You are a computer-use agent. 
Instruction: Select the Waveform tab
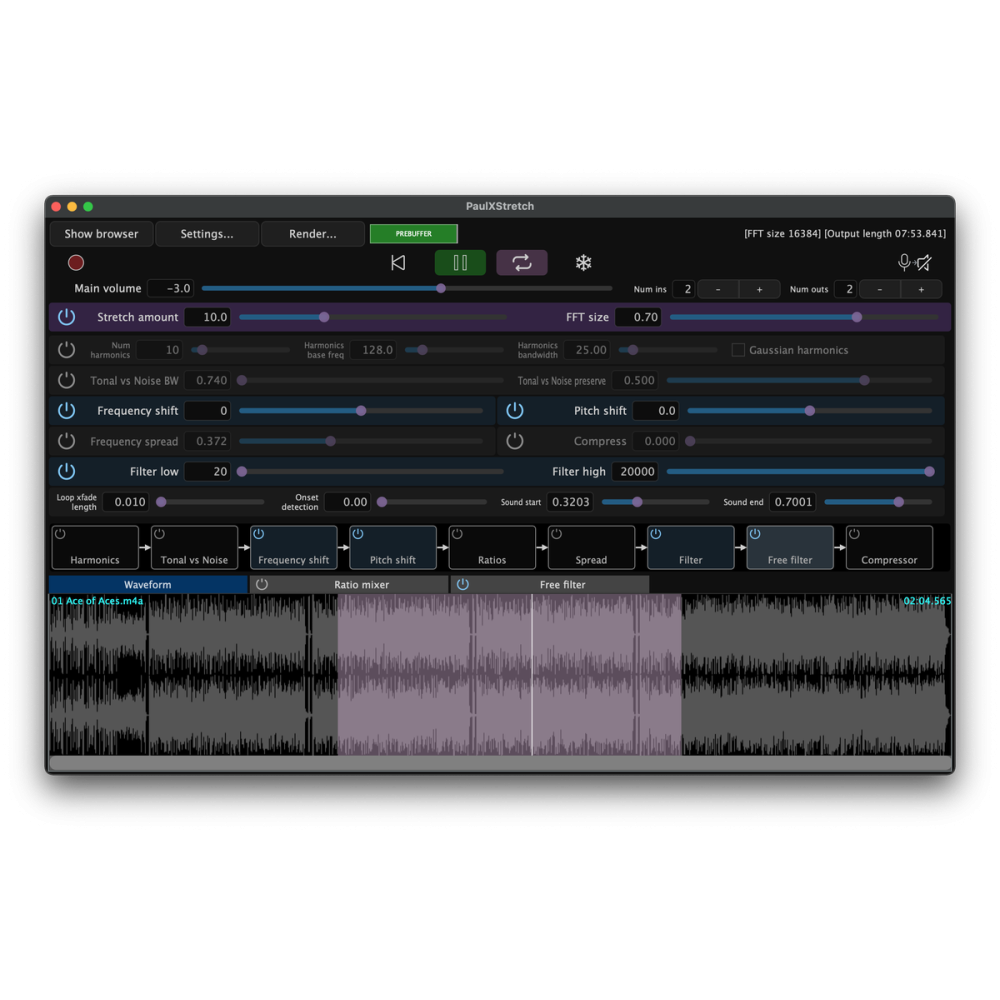[148, 585]
